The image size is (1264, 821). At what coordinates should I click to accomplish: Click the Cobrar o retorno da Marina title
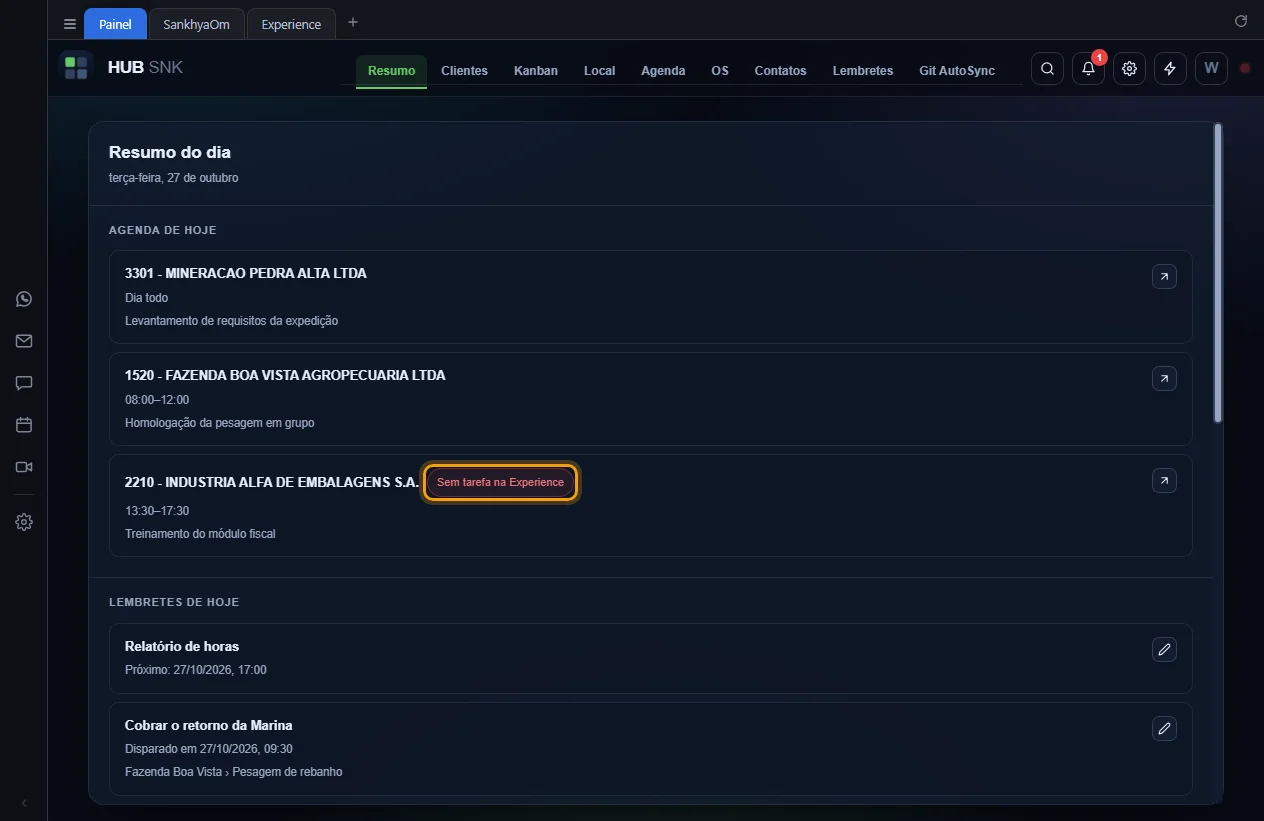tap(209, 725)
